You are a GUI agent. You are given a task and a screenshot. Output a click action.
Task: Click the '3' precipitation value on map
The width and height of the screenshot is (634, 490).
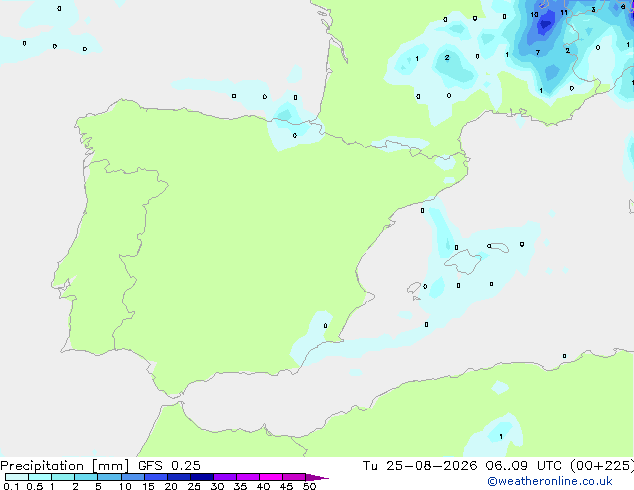coord(593,9)
